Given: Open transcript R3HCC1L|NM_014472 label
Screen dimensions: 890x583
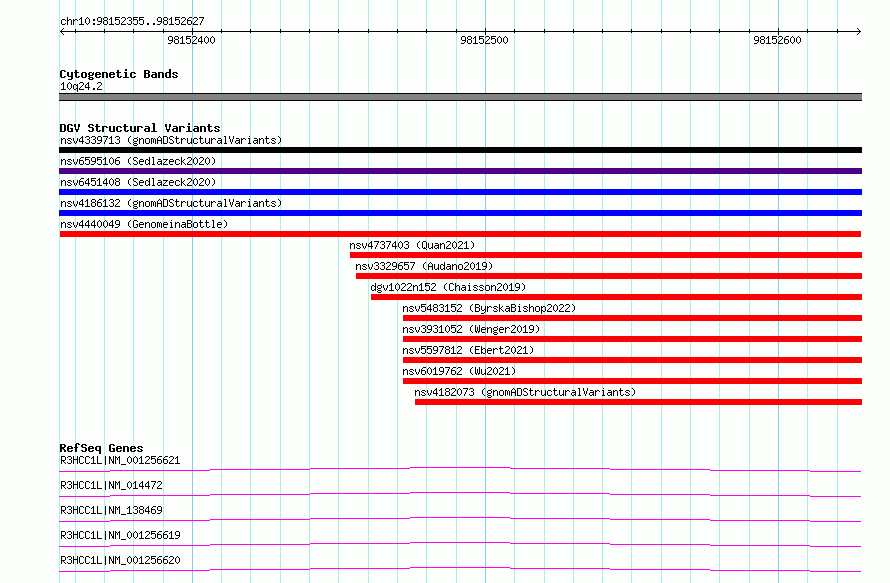Looking at the screenshot, I should coord(111,485).
